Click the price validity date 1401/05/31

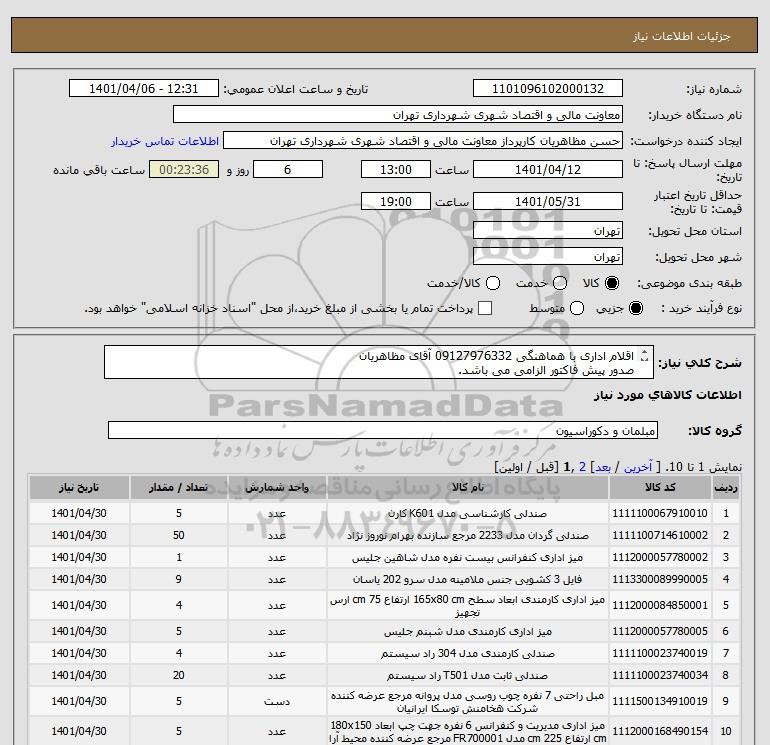[x=548, y=201]
